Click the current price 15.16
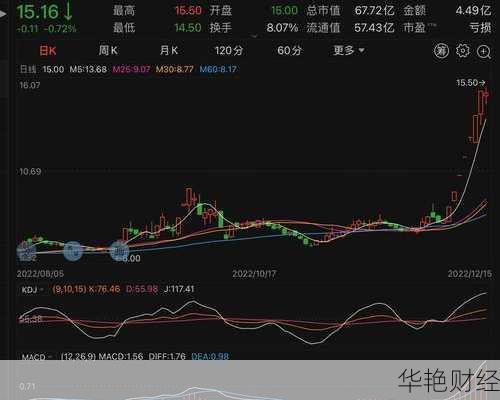This screenshot has width=500, height=400. 38,12
